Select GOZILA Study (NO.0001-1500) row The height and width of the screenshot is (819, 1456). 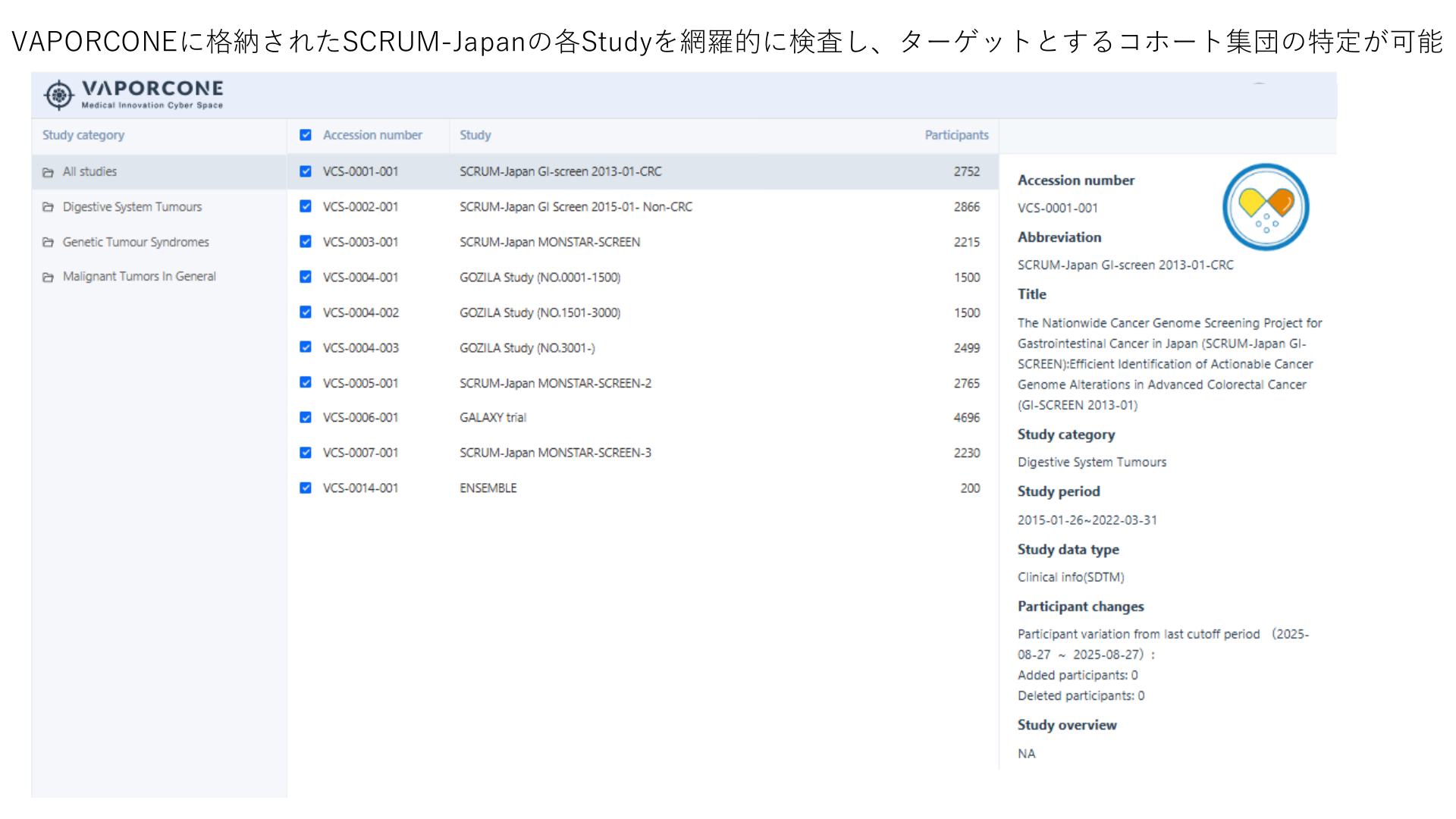(x=642, y=277)
